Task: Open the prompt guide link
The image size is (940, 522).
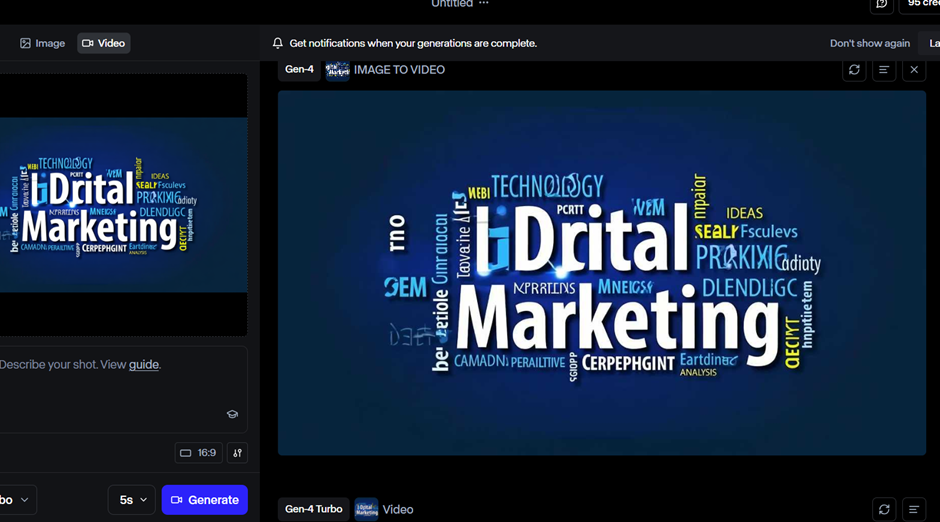Action: [x=144, y=365]
